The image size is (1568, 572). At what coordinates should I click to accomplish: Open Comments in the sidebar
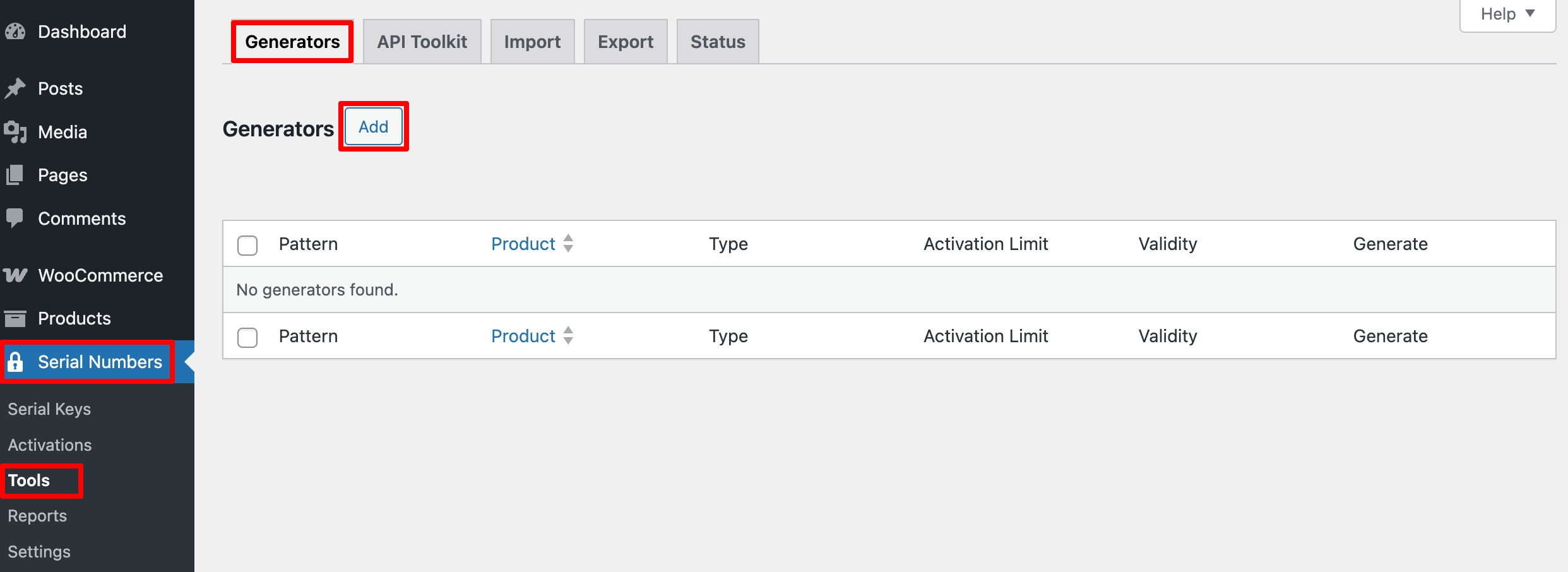tap(82, 218)
